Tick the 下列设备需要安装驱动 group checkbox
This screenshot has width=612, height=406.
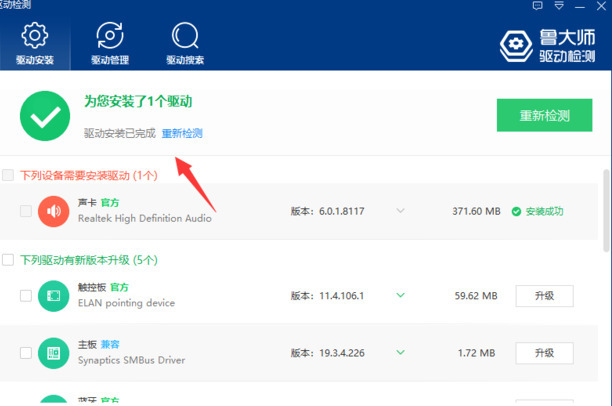tap(8, 175)
